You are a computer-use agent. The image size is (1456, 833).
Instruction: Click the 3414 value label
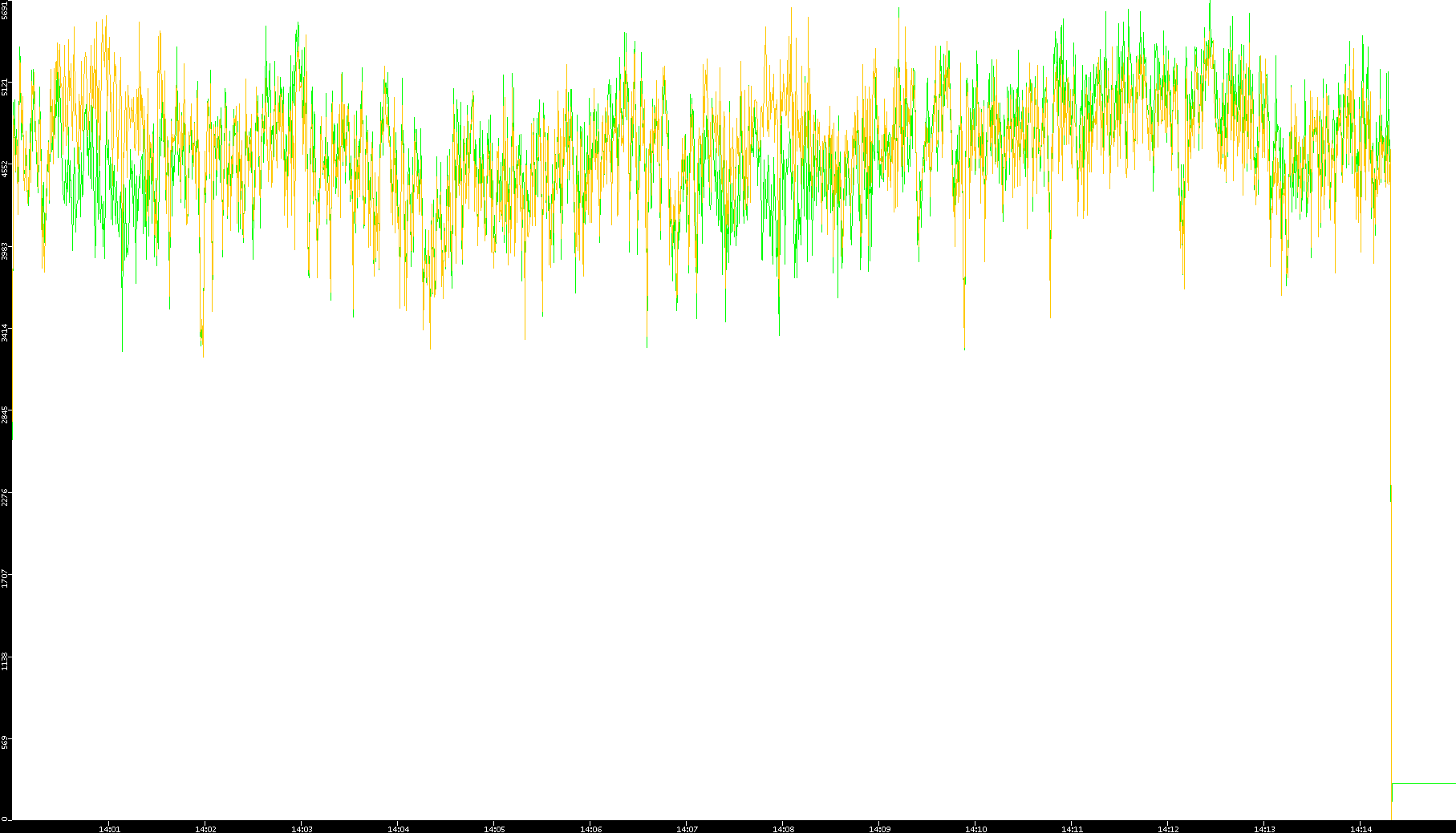[6, 333]
